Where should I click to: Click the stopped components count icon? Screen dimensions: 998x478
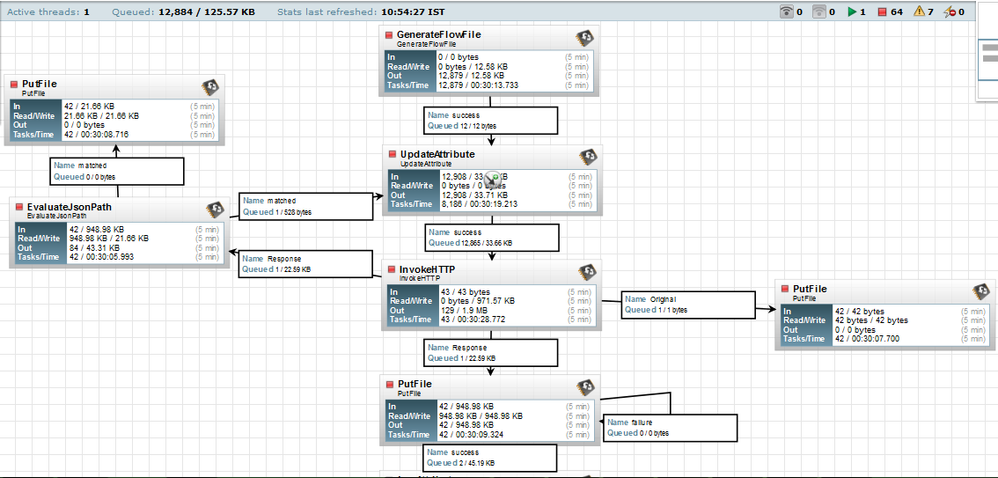point(882,11)
